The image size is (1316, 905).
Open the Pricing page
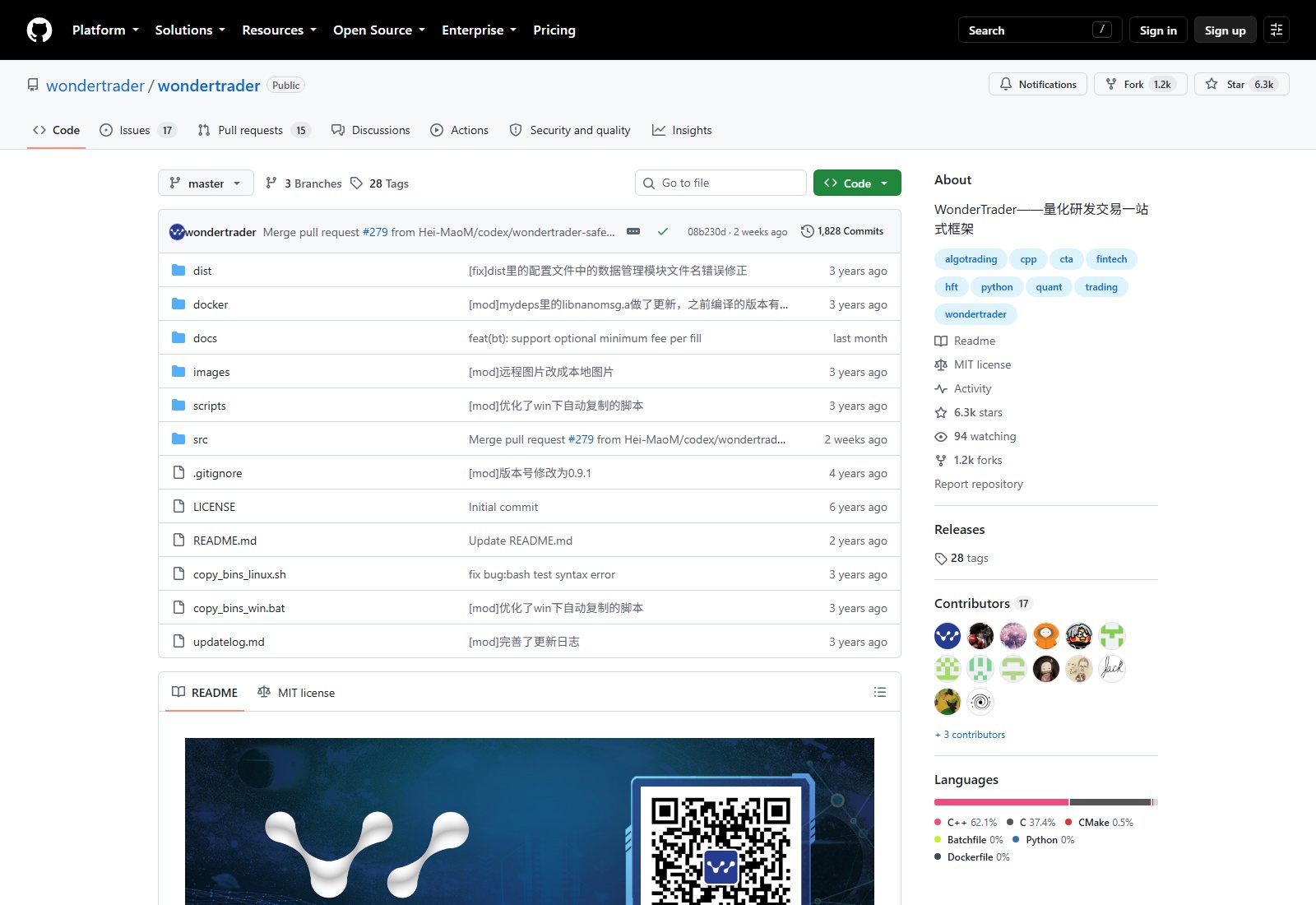554,30
